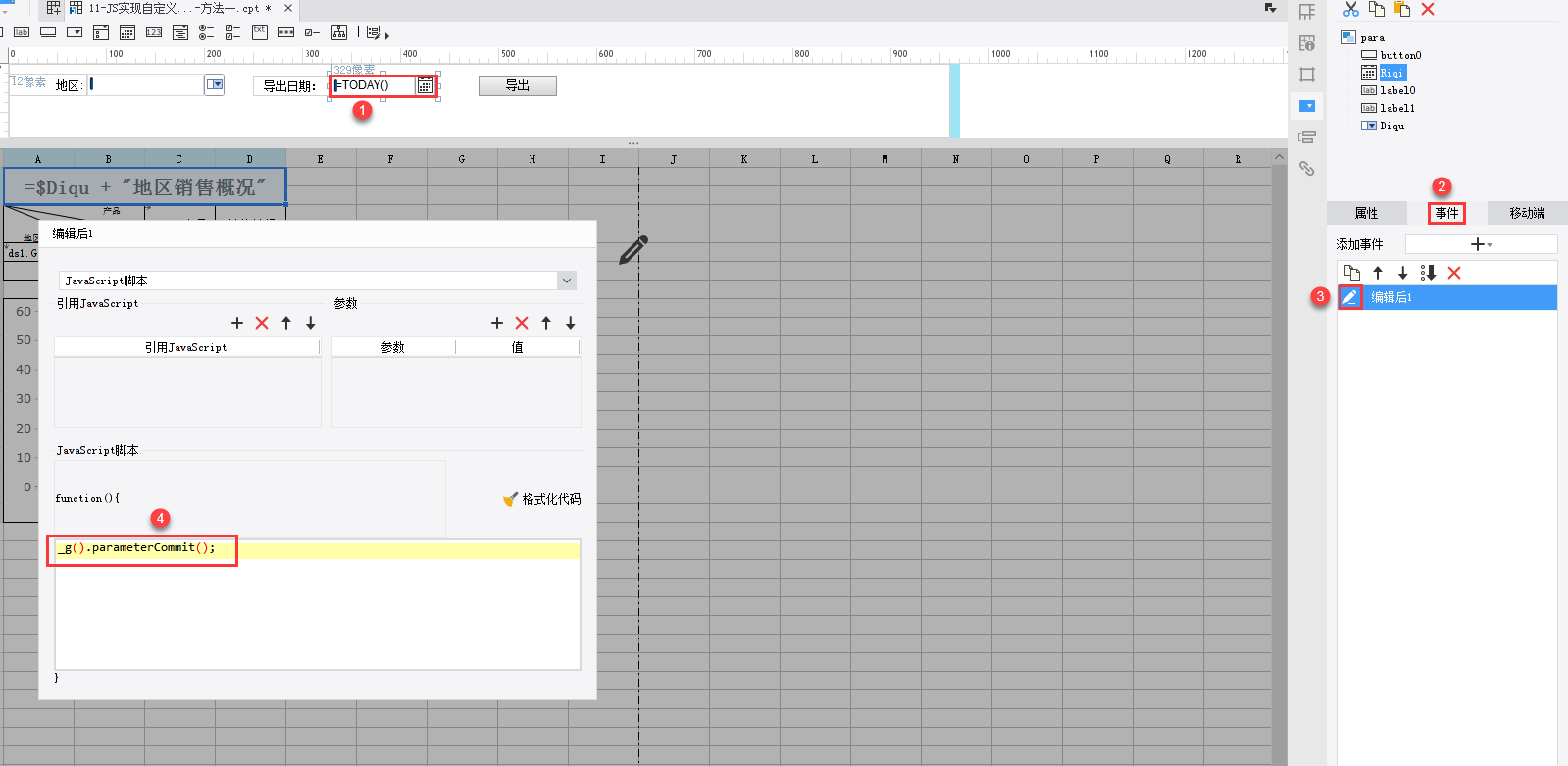Select the checkbox group widget tool
Image resolution: width=1568 pixels, height=766 pixels.
coord(232,32)
